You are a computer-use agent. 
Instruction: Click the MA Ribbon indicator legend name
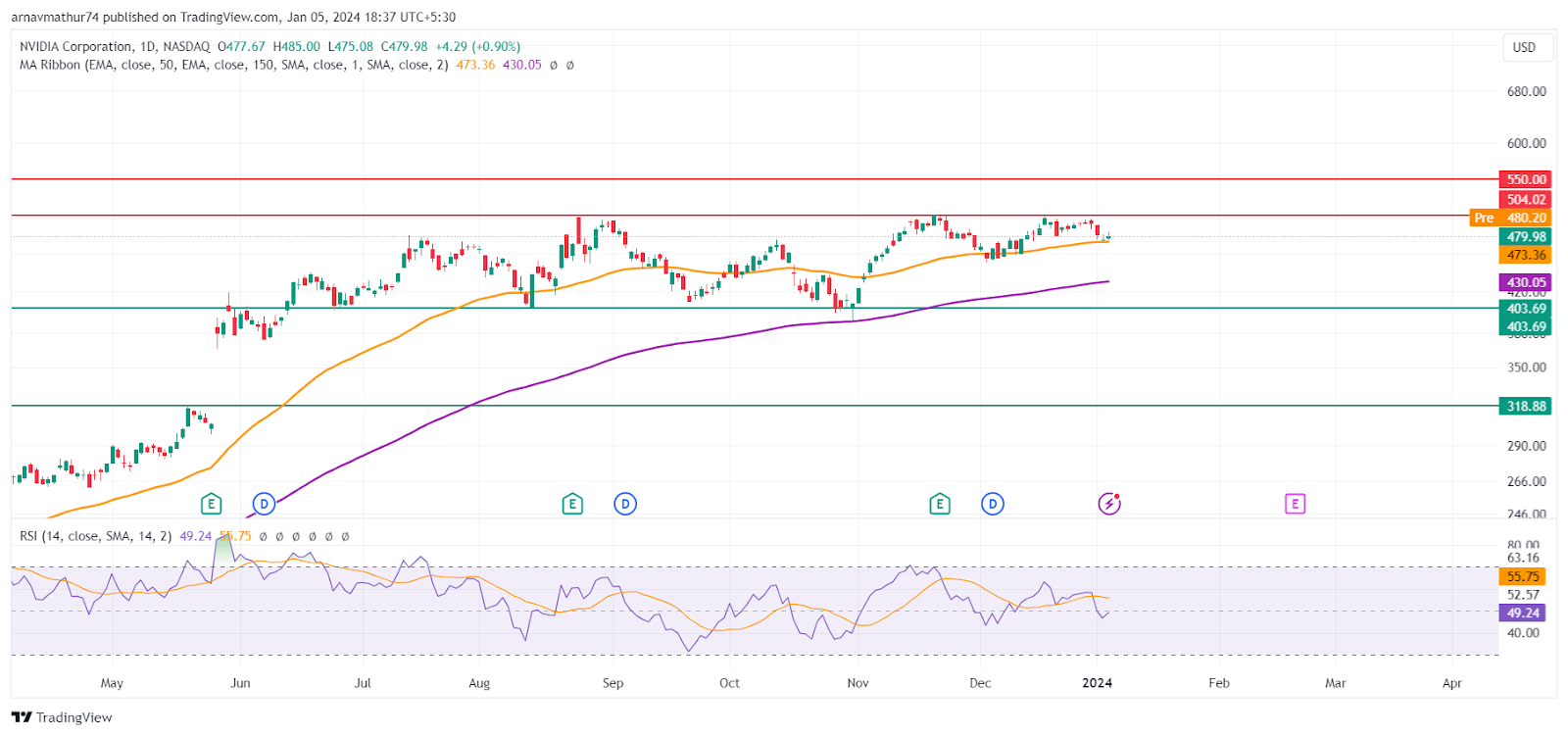[234, 65]
